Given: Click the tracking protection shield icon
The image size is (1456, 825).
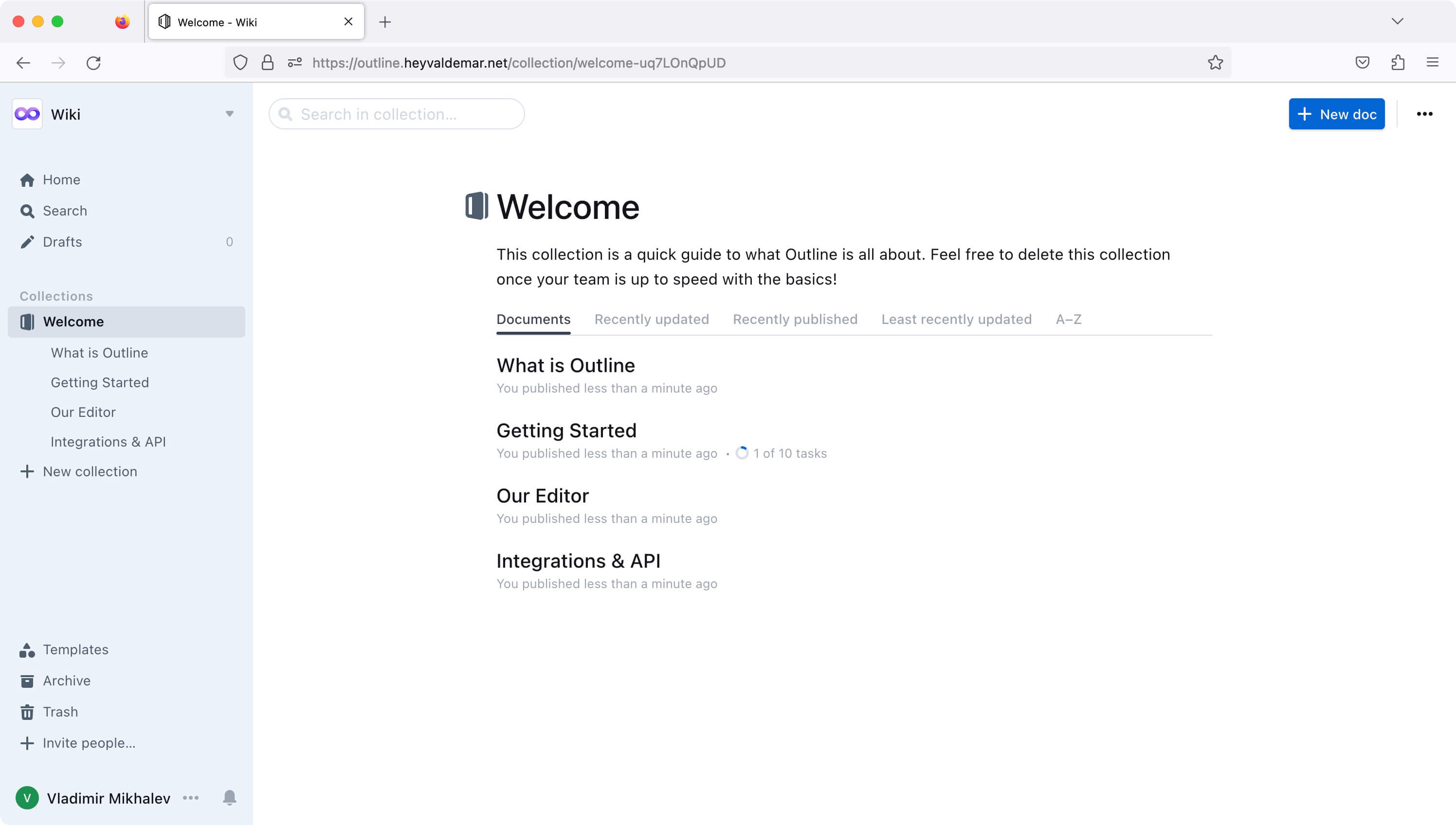Looking at the screenshot, I should [x=240, y=62].
